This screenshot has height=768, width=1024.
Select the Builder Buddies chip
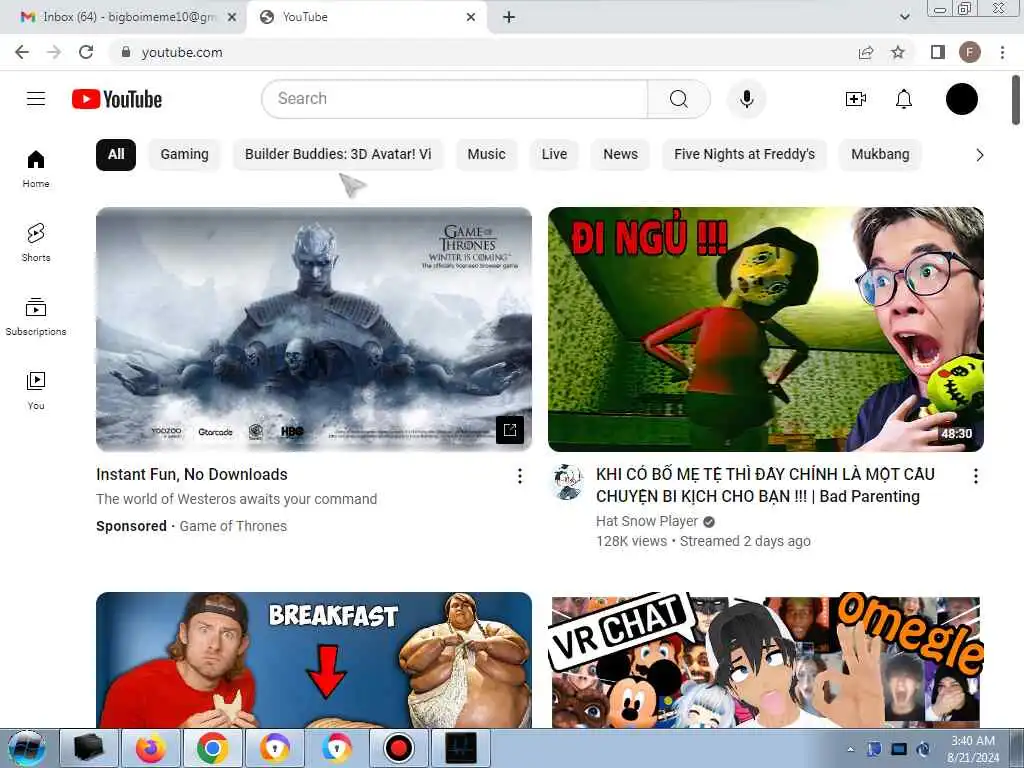(x=338, y=155)
